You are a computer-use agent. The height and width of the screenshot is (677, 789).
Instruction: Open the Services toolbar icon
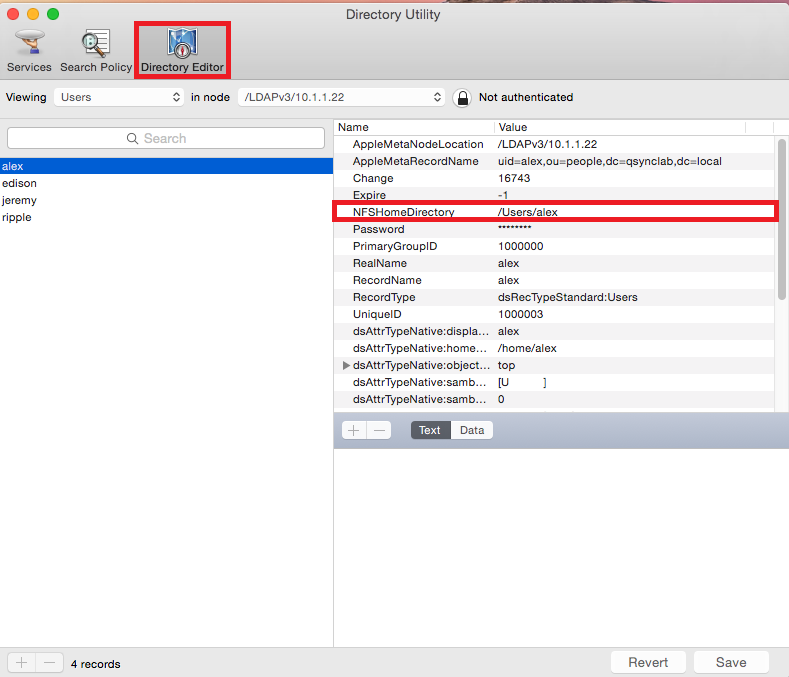[x=29, y=51]
